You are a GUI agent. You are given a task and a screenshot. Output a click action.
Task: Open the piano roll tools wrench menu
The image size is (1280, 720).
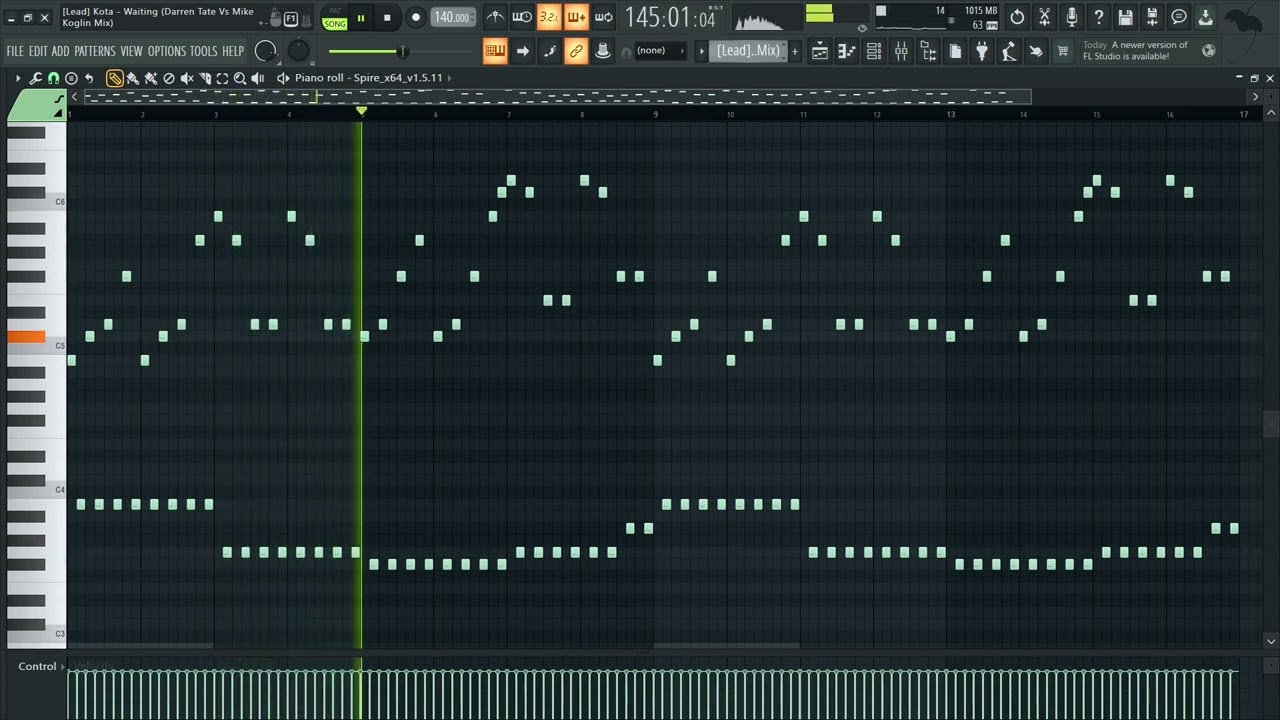tap(36, 78)
